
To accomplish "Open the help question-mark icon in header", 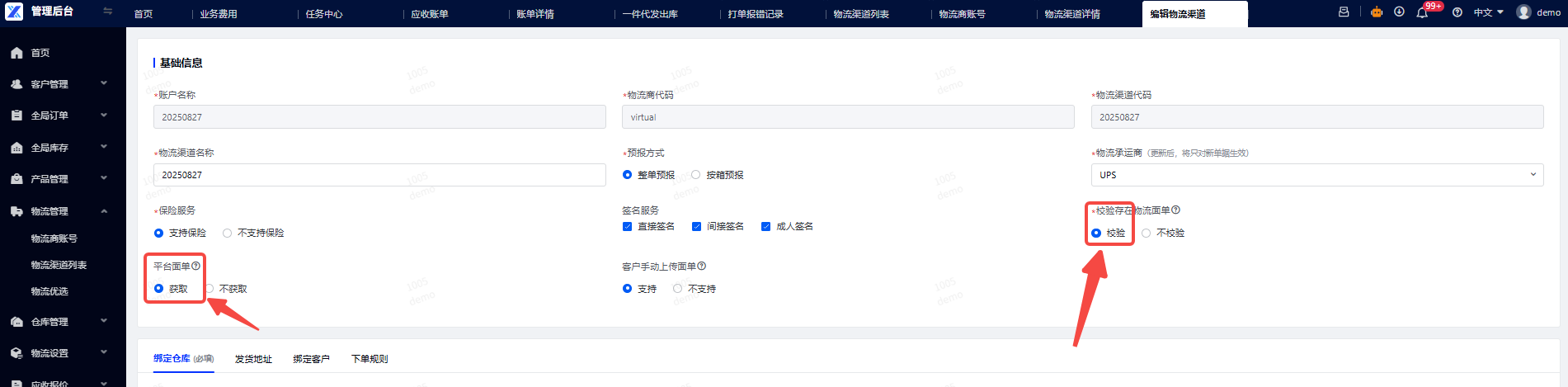I will click(1457, 12).
